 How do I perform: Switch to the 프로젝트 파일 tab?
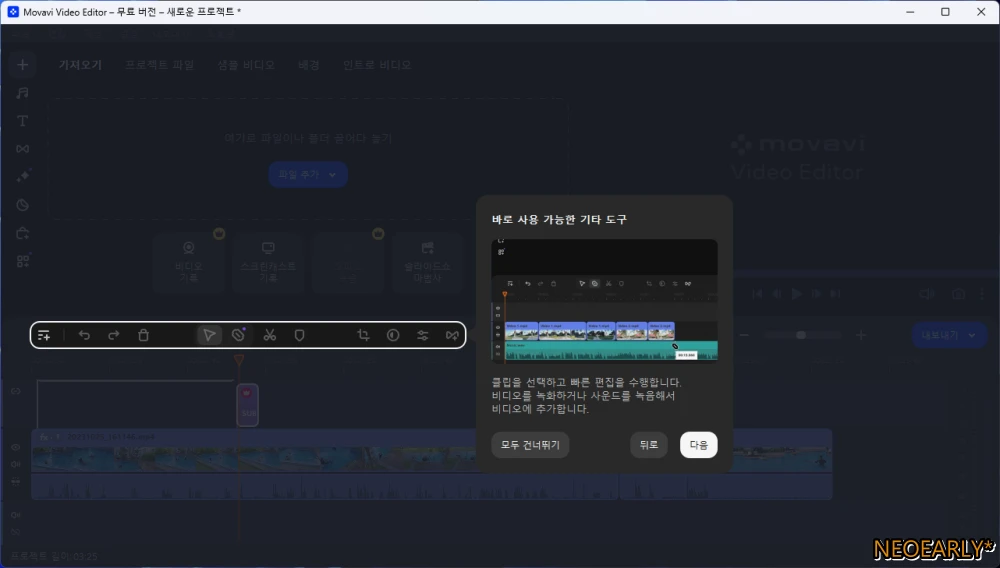pos(159,65)
